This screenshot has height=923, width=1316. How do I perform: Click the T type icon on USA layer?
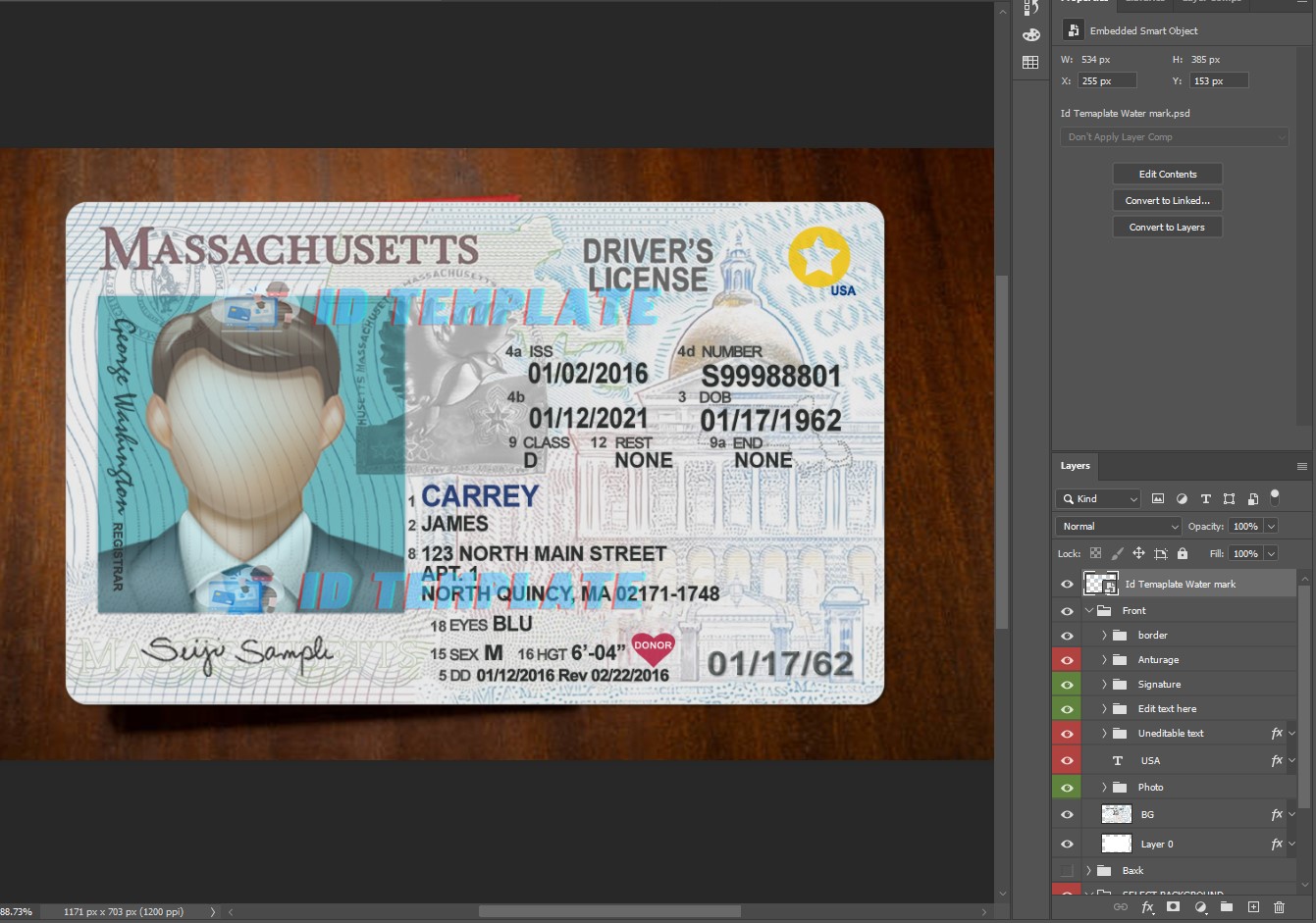1117,761
